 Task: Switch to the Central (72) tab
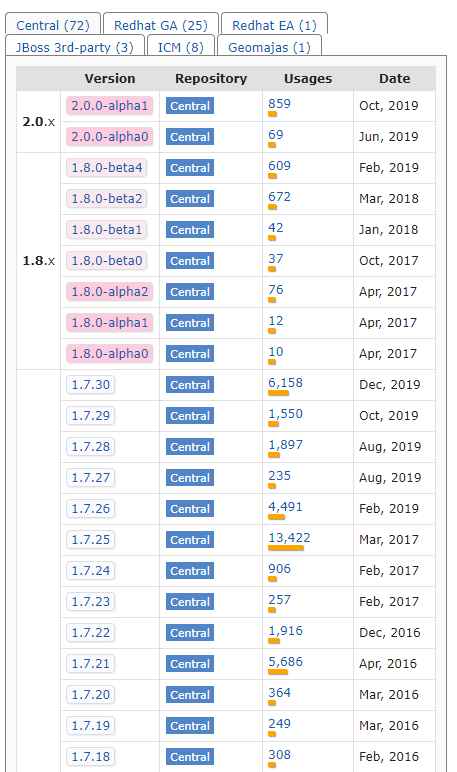[x=53, y=25]
